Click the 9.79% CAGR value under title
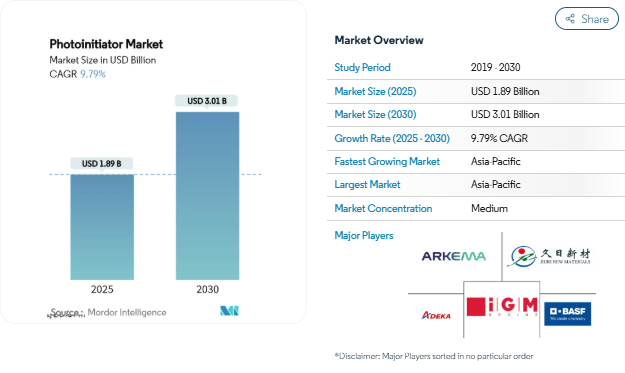The image size is (625, 373). 93,74
